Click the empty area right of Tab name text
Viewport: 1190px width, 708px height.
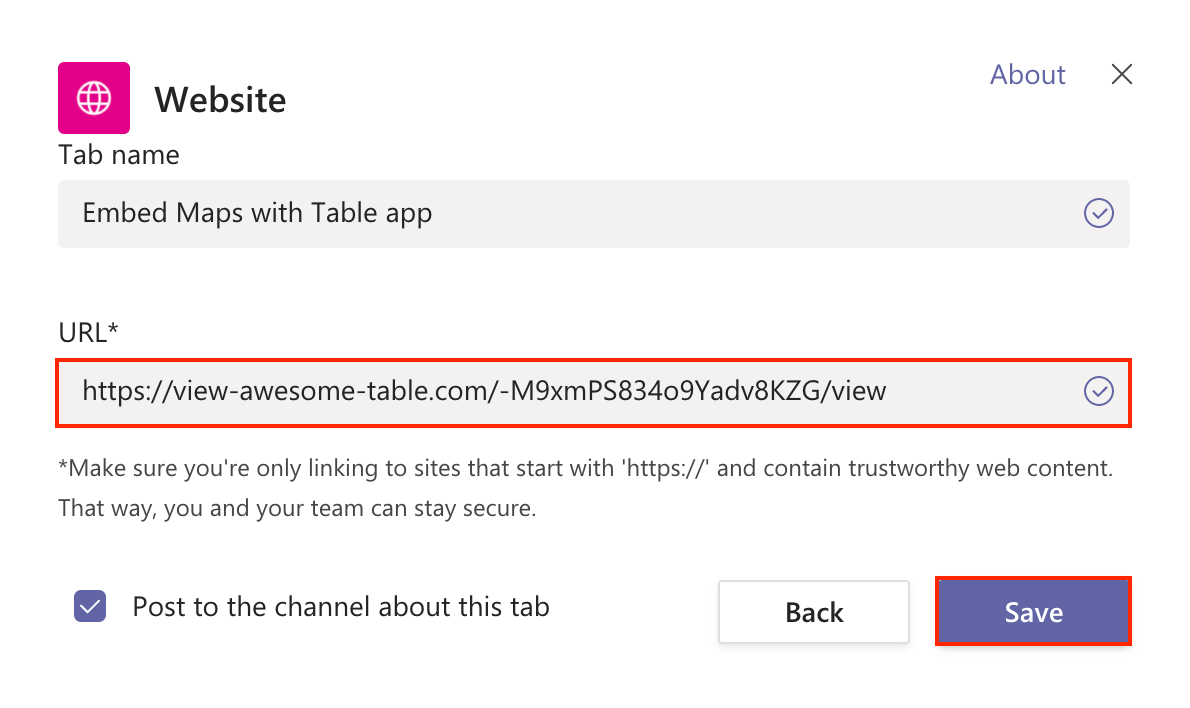pyautogui.click(x=755, y=214)
